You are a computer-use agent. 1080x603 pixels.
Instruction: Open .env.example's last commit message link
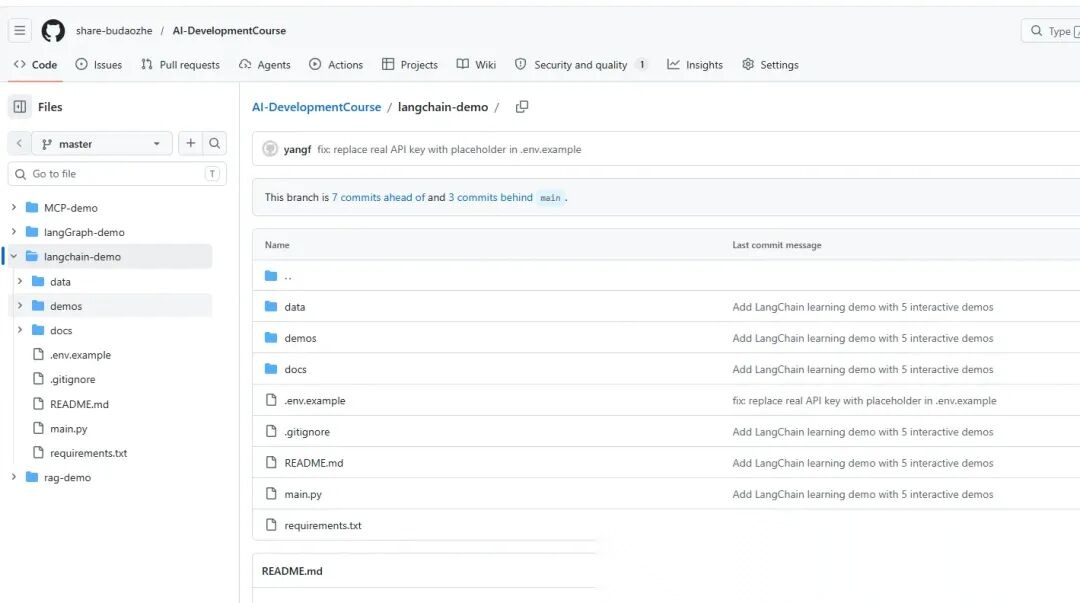(x=864, y=400)
